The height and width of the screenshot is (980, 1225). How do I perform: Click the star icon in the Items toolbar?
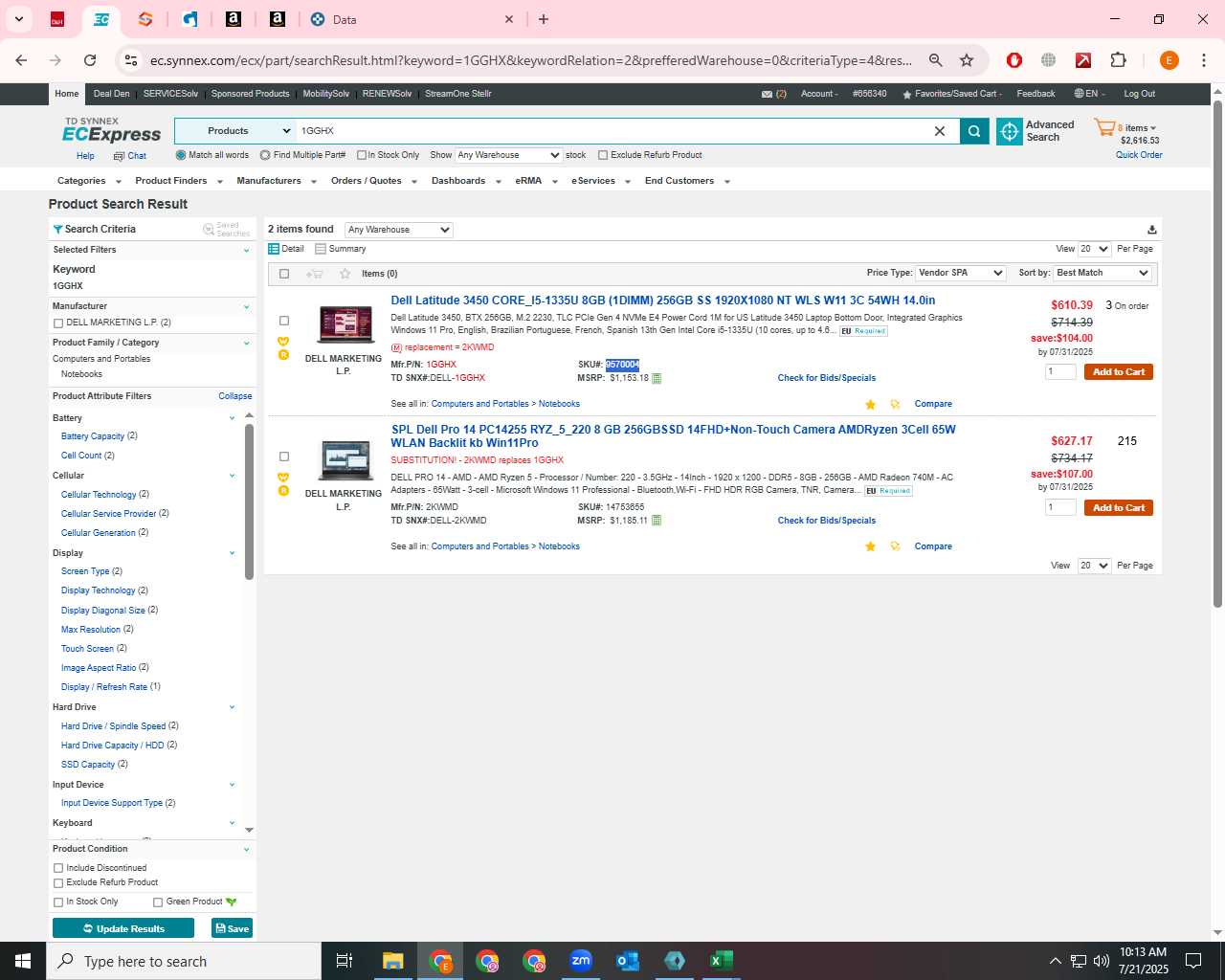pyautogui.click(x=345, y=274)
